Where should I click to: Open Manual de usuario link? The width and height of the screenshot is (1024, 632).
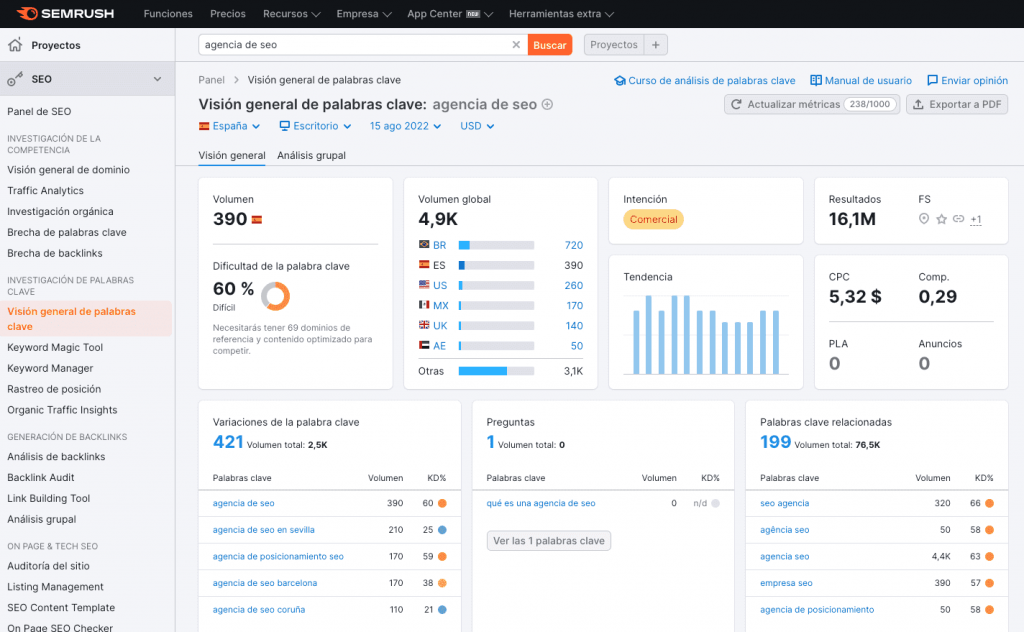pyautogui.click(x=861, y=80)
